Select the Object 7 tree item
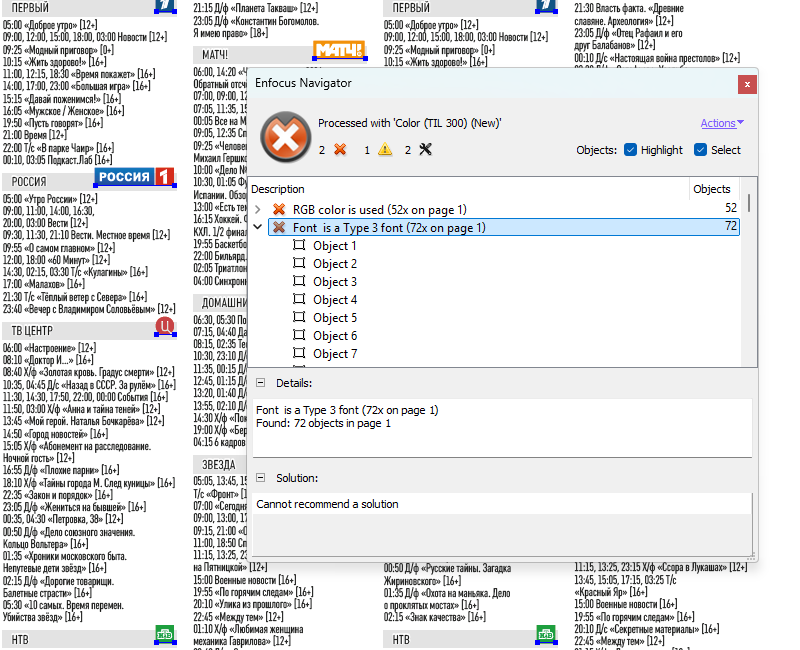800x650 pixels. (335, 354)
